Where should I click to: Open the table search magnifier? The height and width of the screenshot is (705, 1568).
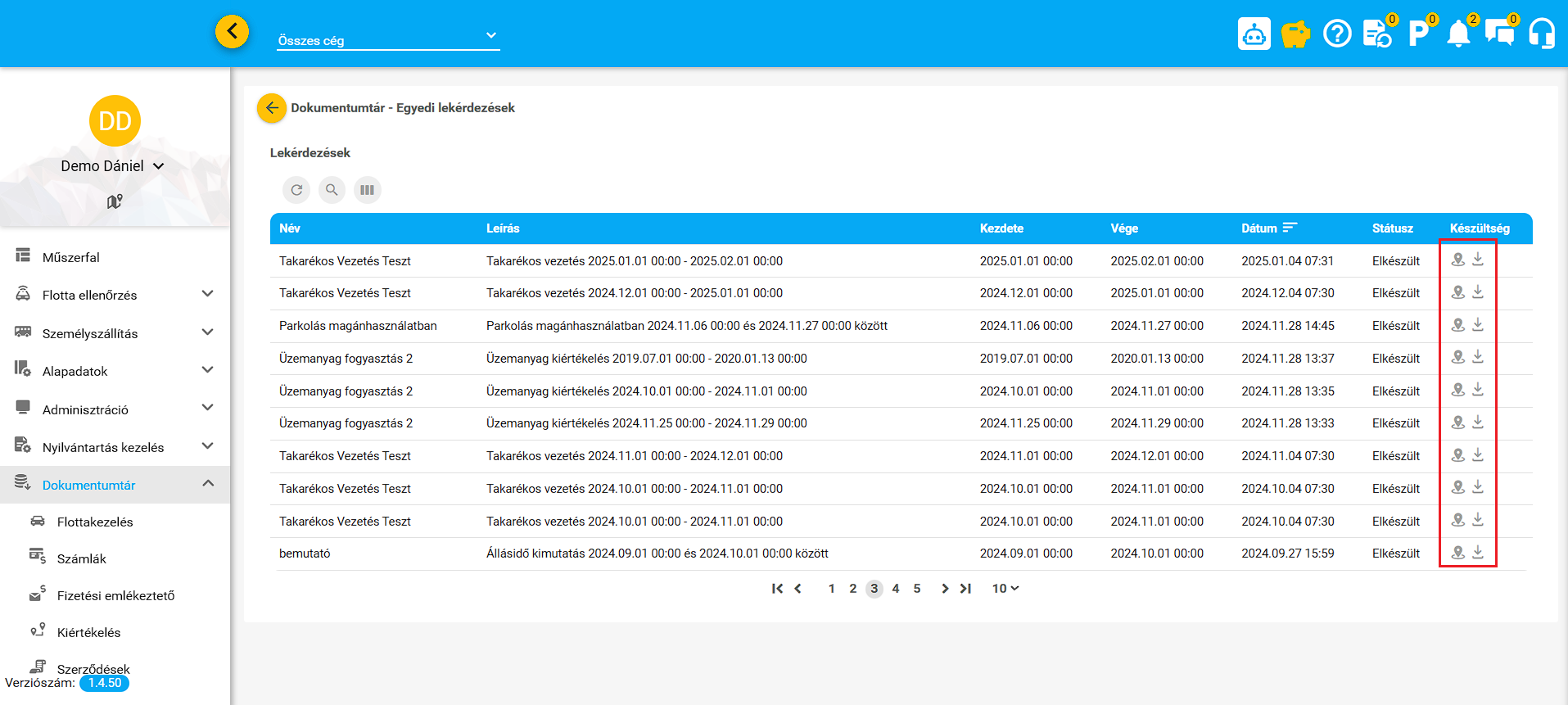tap(332, 190)
